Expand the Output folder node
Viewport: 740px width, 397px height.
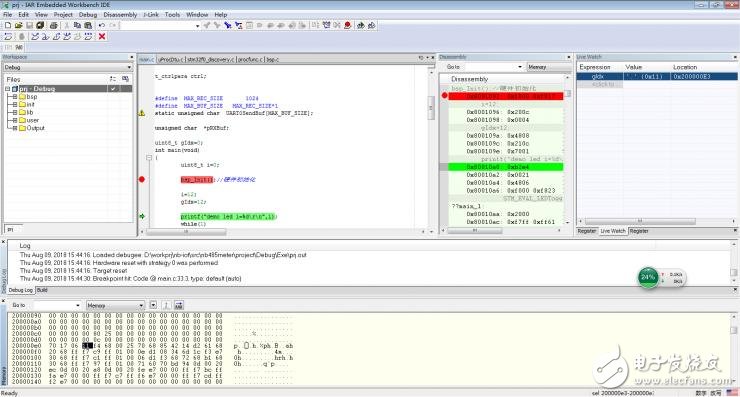click(15, 128)
